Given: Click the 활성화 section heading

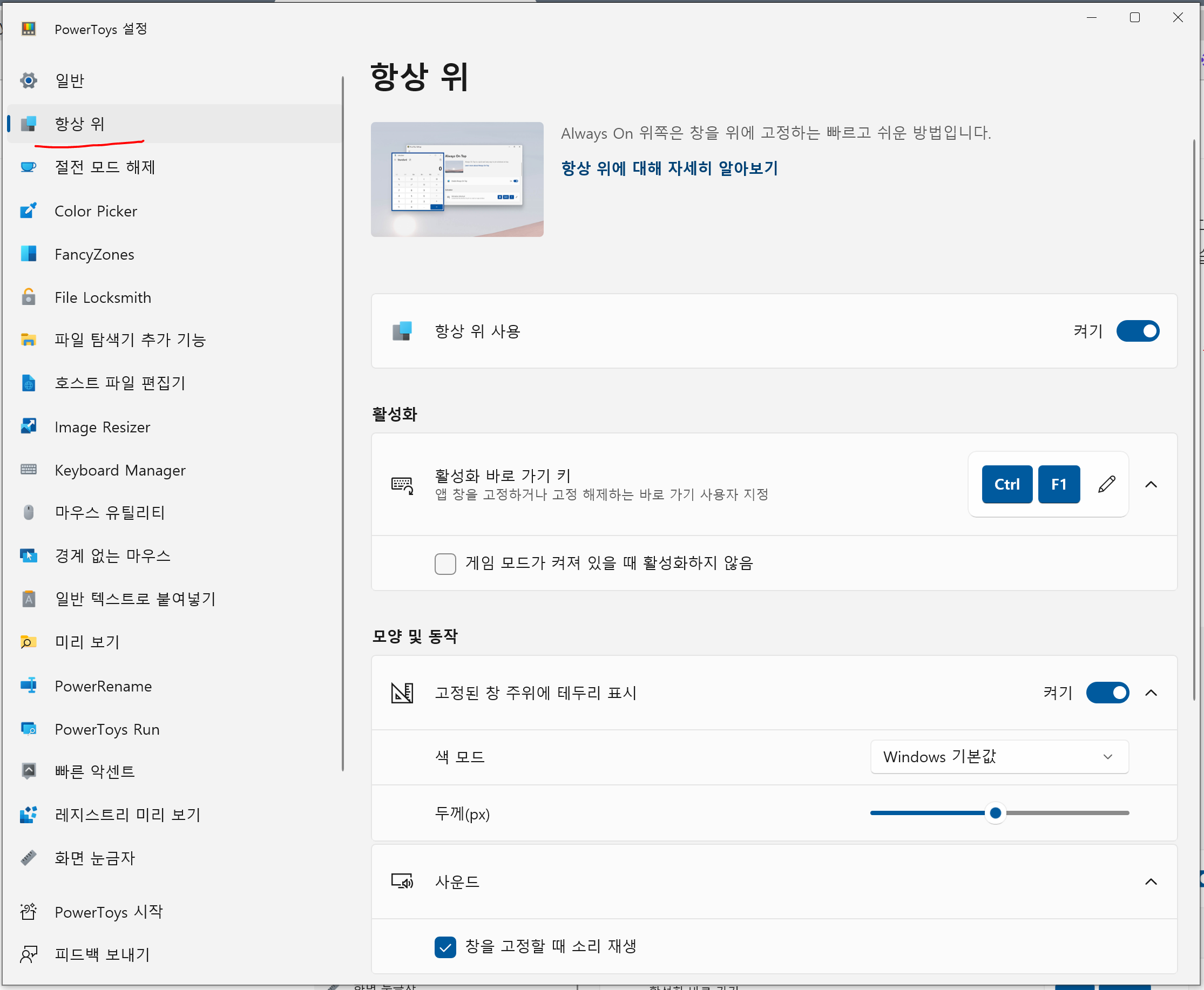Looking at the screenshot, I should (394, 414).
